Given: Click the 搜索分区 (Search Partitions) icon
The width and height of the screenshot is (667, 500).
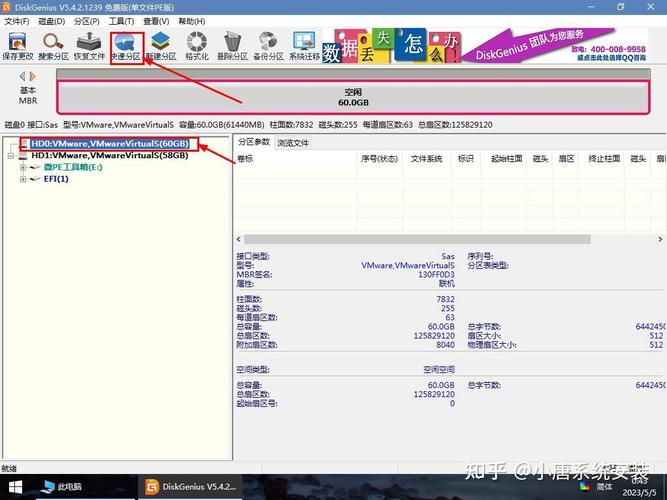Looking at the screenshot, I should 54,46.
